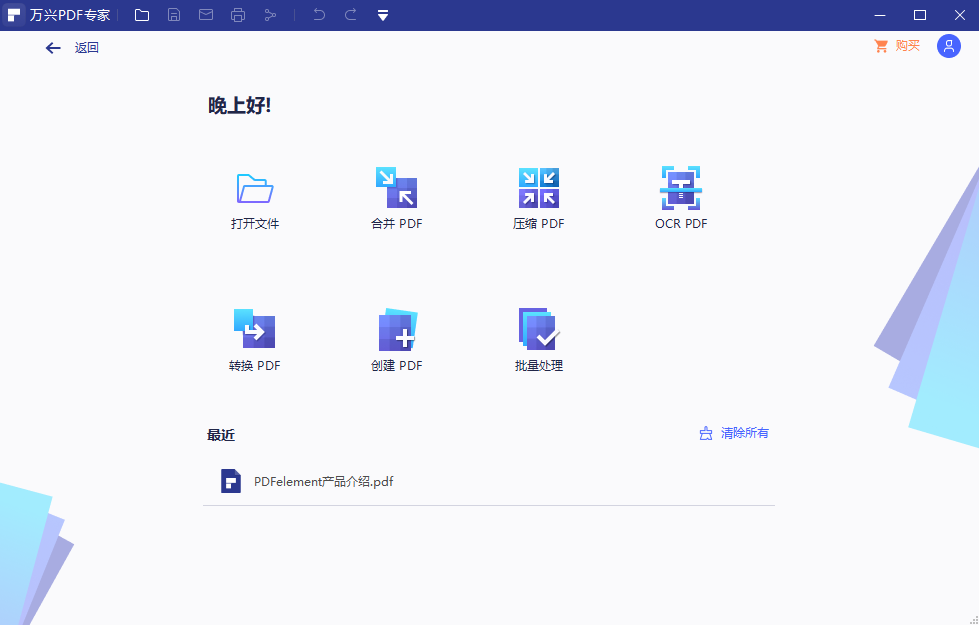Click the save icon in the toolbar
The width and height of the screenshot is (979, 625).
pyautogui.click(x=174, y=15)
